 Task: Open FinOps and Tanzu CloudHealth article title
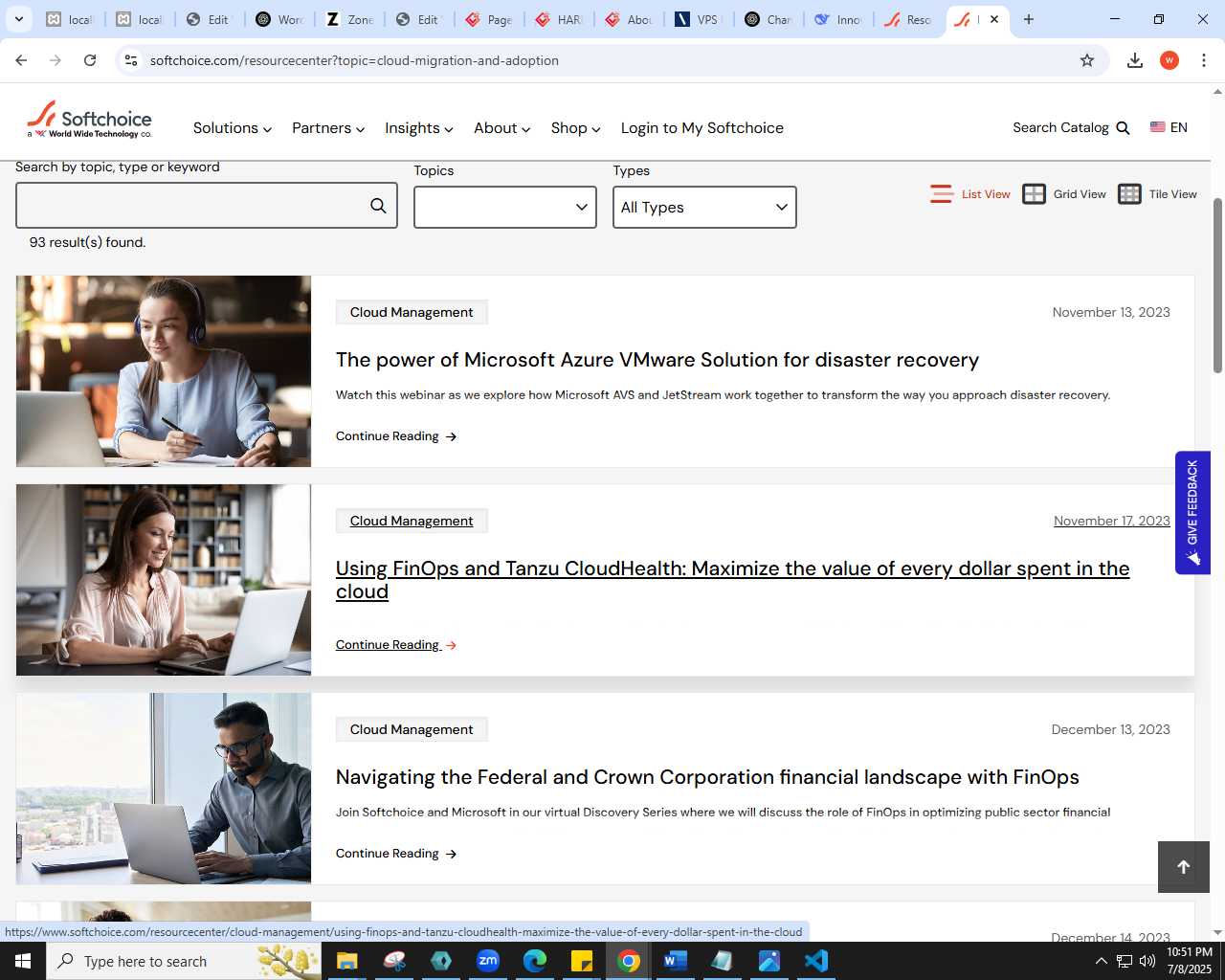coord(732,580)
